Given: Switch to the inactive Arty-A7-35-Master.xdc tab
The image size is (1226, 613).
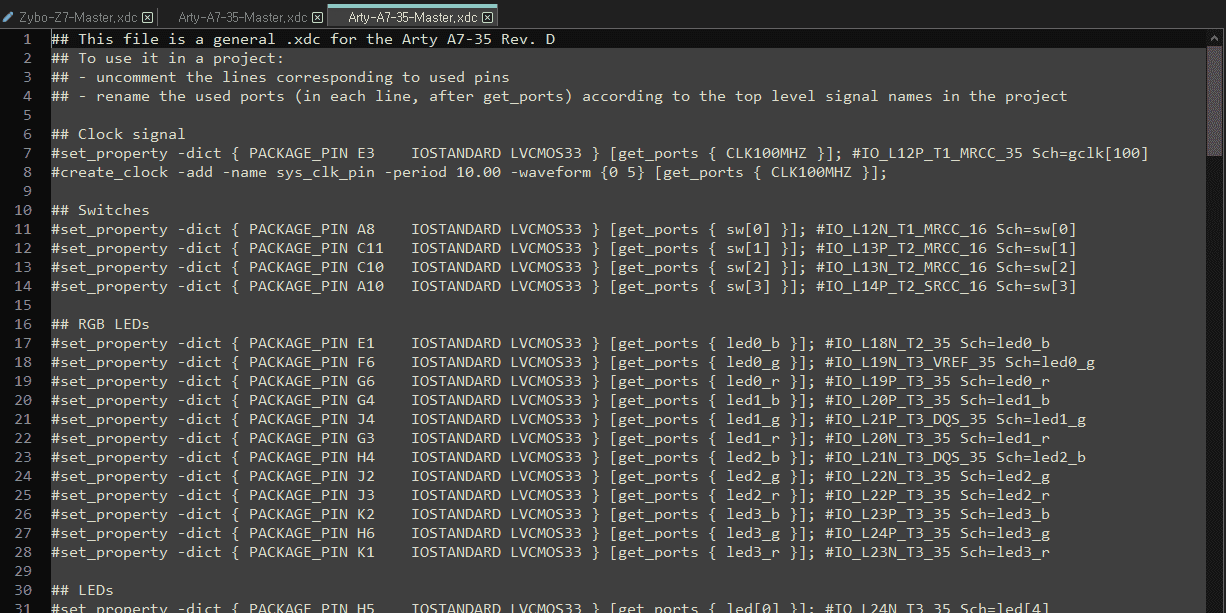Looking at the screenshot, I should (x=243, y=17).
